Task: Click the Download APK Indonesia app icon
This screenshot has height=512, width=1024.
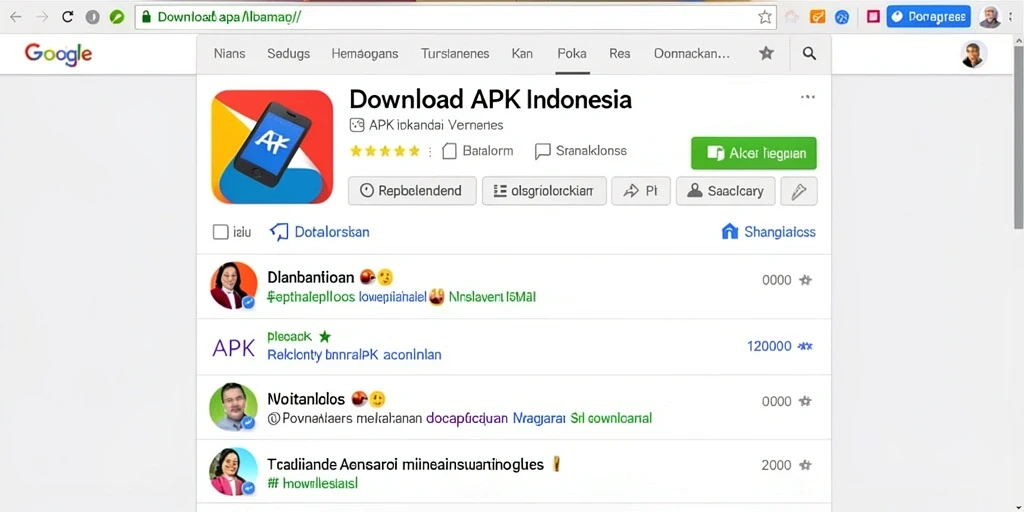Action: point(272,147)
